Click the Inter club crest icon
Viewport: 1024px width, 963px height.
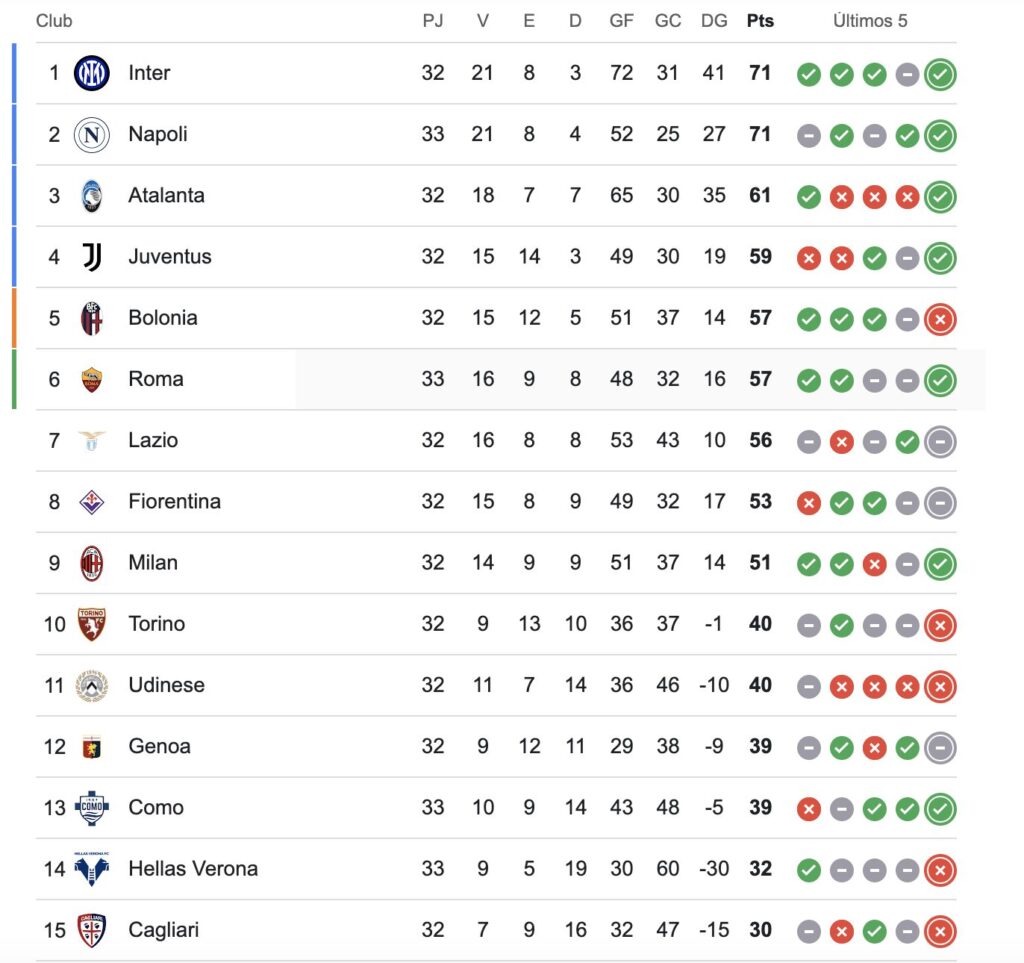[91, 73]
